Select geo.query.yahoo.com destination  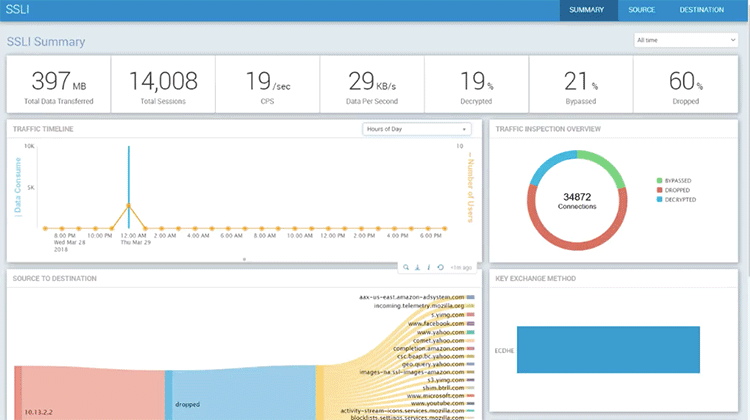coord(433,364)
